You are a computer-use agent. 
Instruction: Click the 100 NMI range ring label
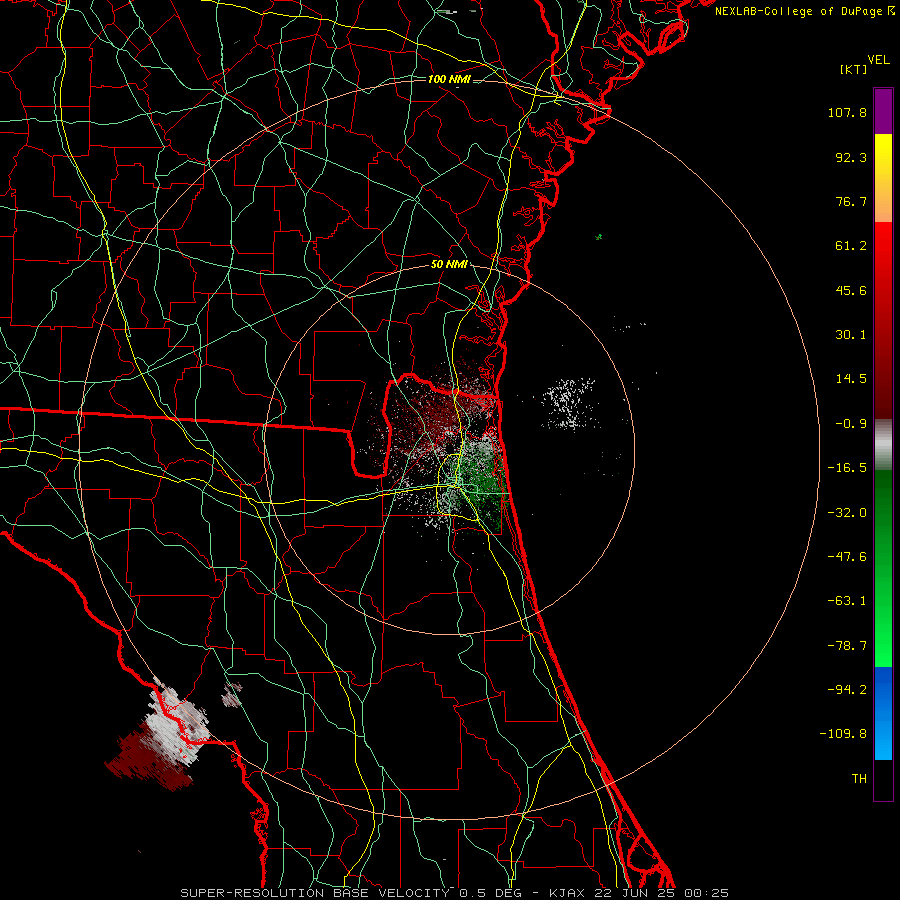449,79
